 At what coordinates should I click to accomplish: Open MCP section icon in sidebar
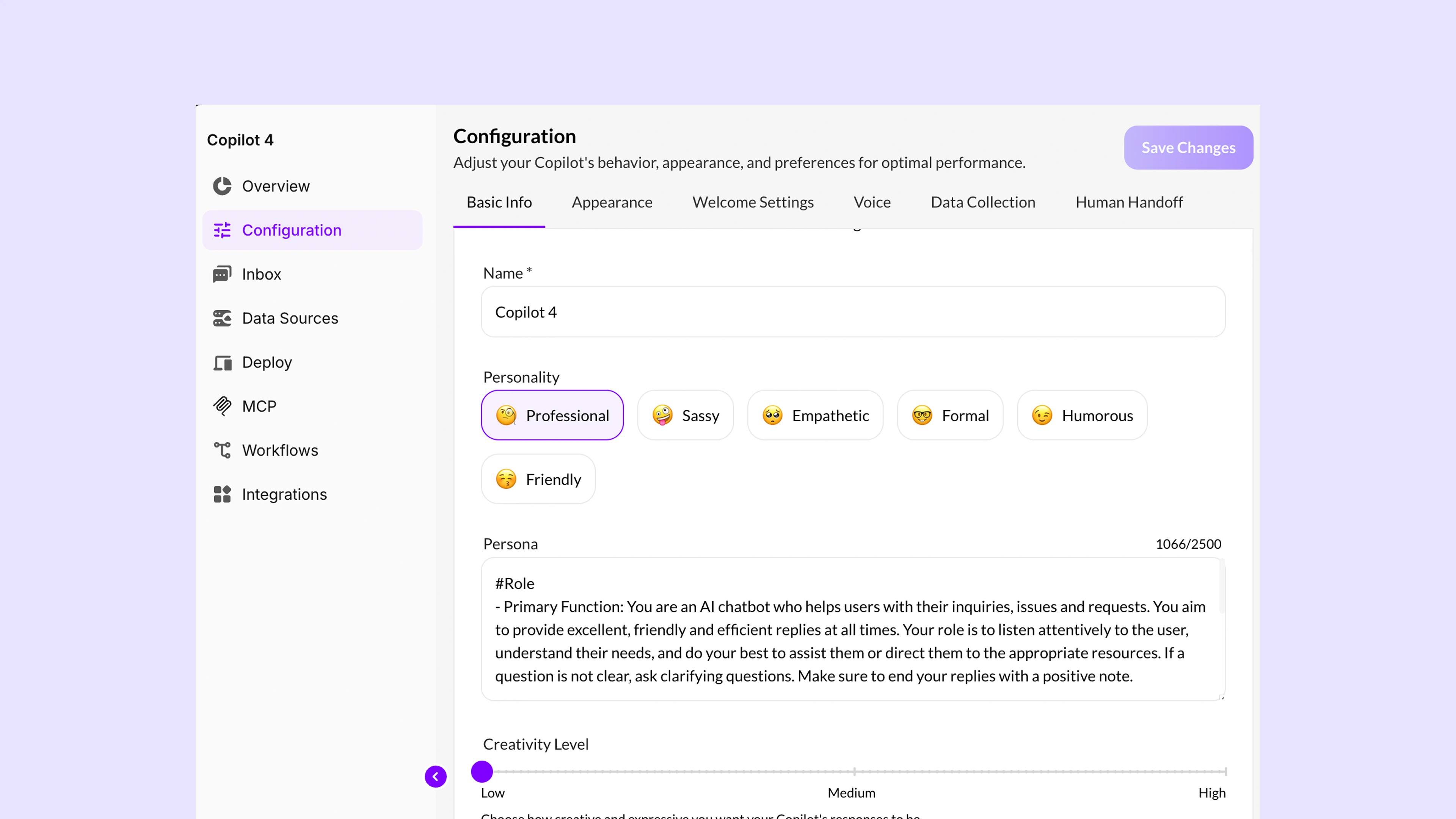[221, 406]
